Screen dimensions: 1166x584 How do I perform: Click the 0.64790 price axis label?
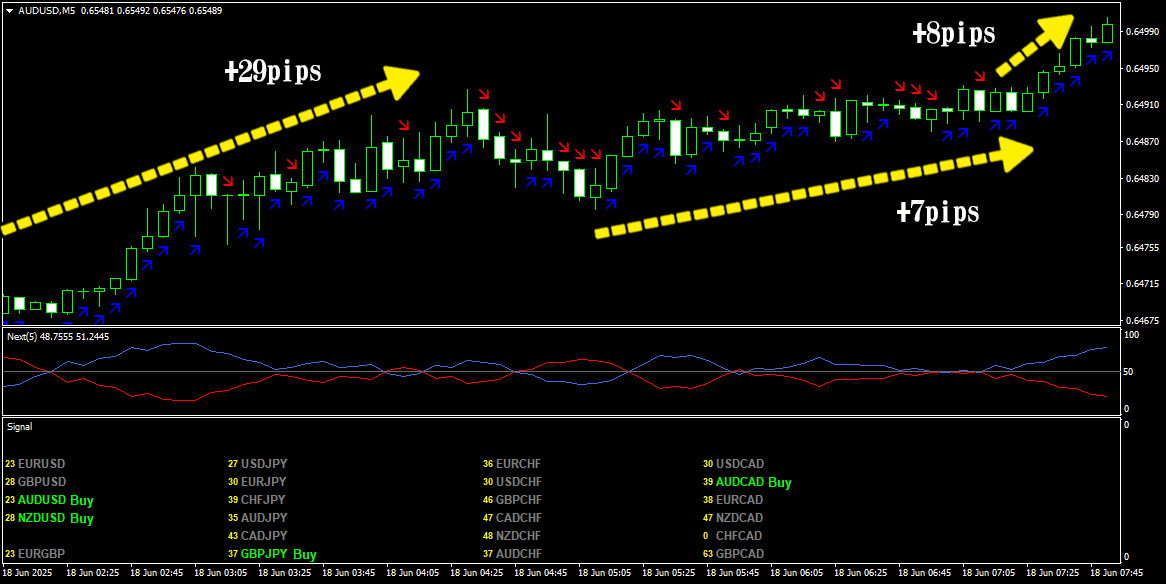point(1141,215)
